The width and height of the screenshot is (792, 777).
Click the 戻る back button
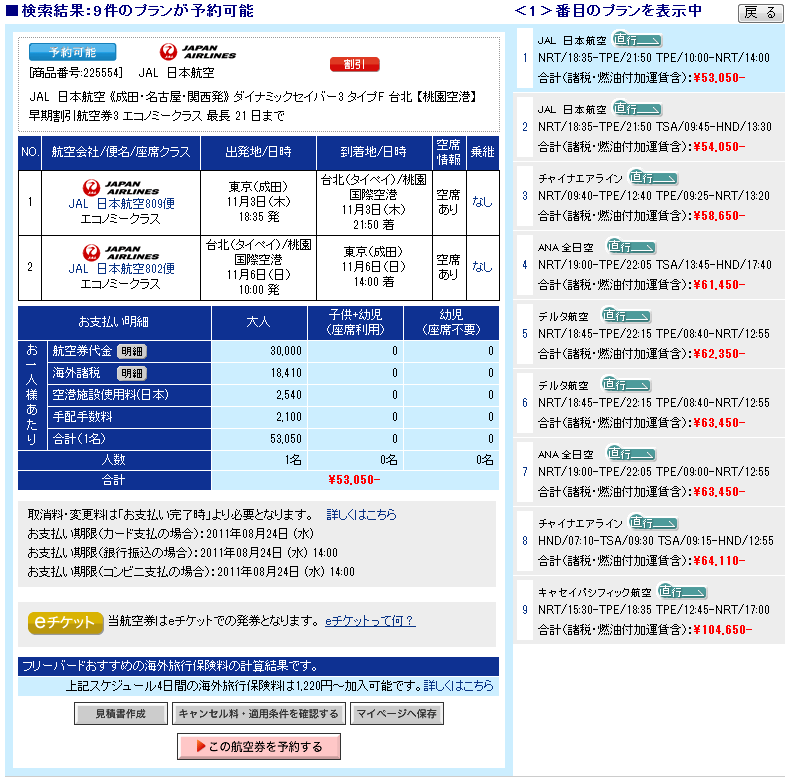click(760, 13)
